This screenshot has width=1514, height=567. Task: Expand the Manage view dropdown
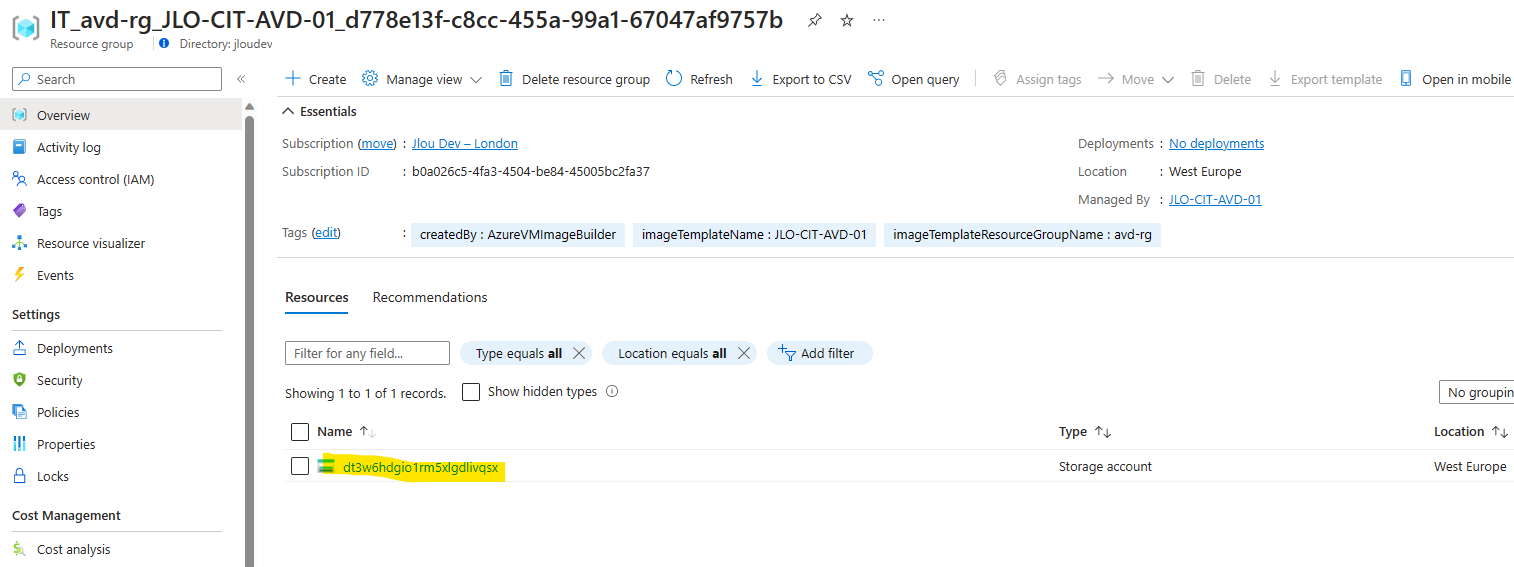[476, 79]
